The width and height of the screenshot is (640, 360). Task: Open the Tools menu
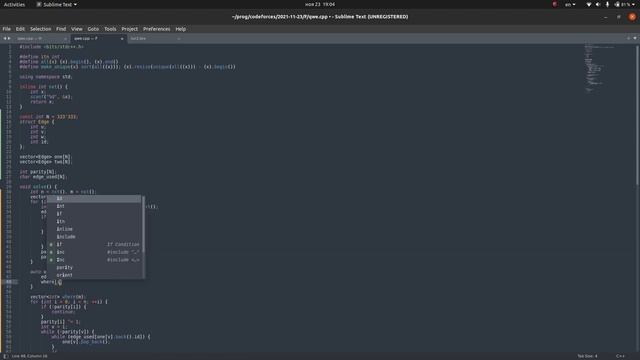pos(110,29)
